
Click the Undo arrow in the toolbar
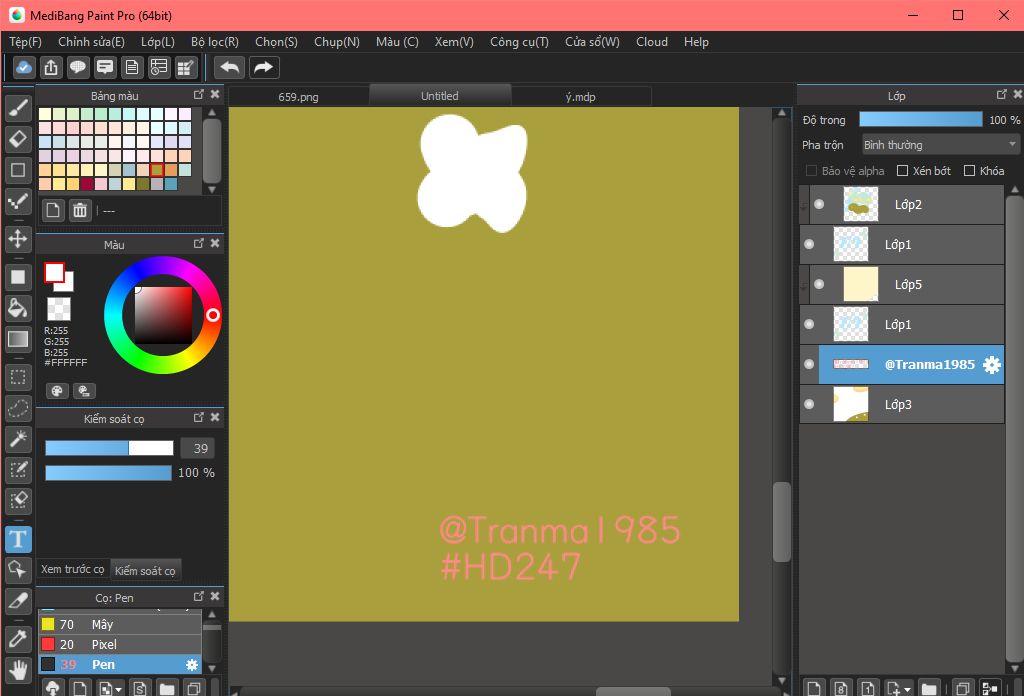(x=230, y=67)
